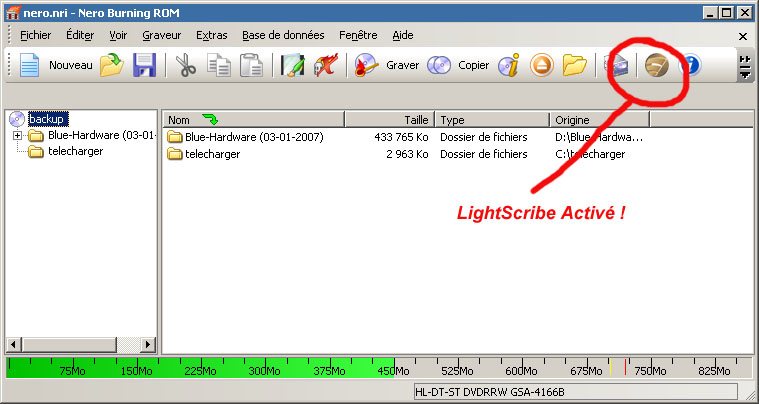Click the 2 963 Ko size cell
This screenshot has height=404, width=759.
pyautogui.click(x=408, y=154)
